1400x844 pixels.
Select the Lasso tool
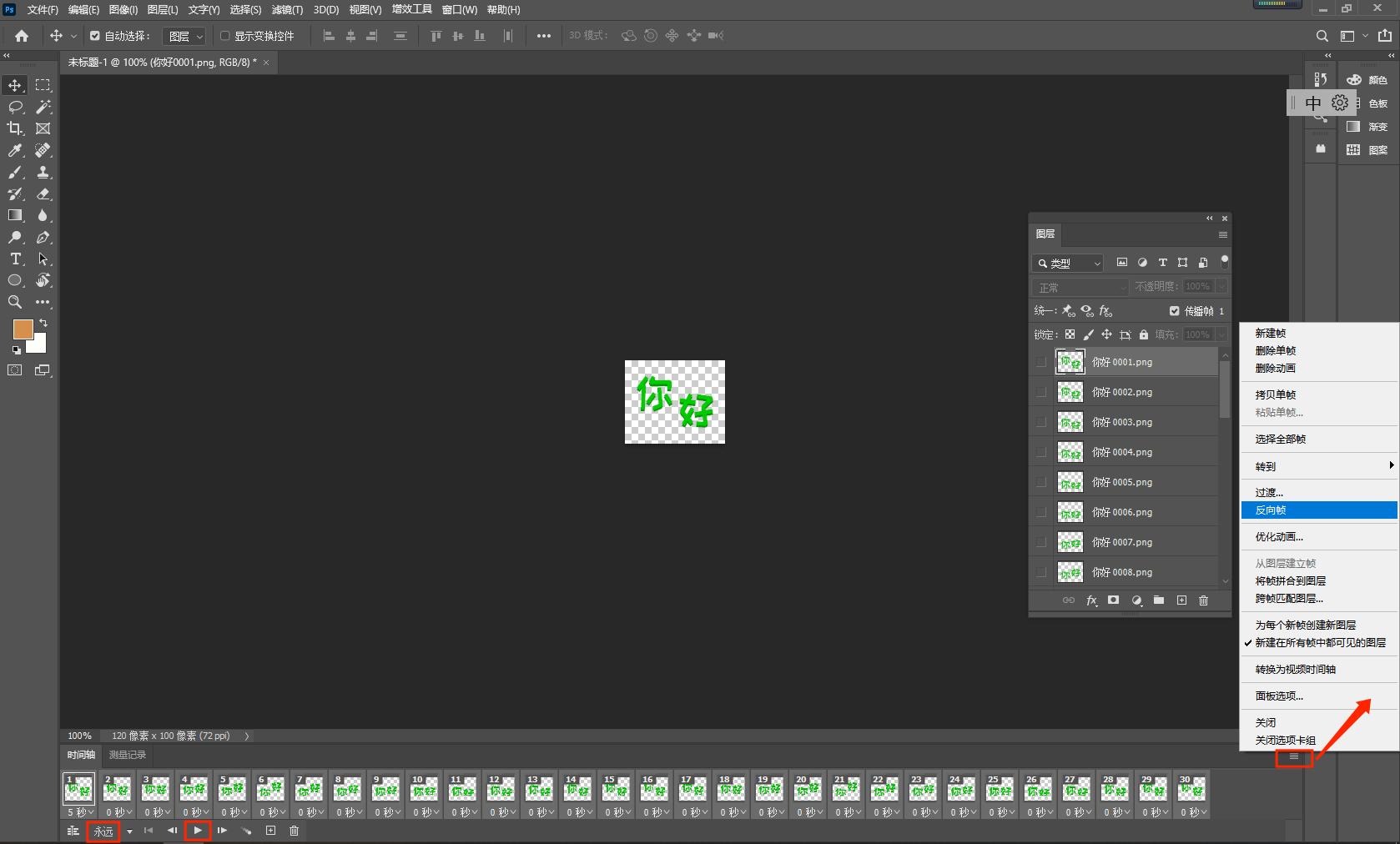pos(15,107)
